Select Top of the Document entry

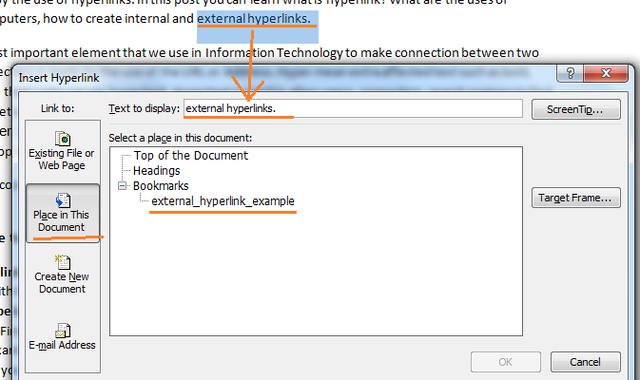coord(191,156)
